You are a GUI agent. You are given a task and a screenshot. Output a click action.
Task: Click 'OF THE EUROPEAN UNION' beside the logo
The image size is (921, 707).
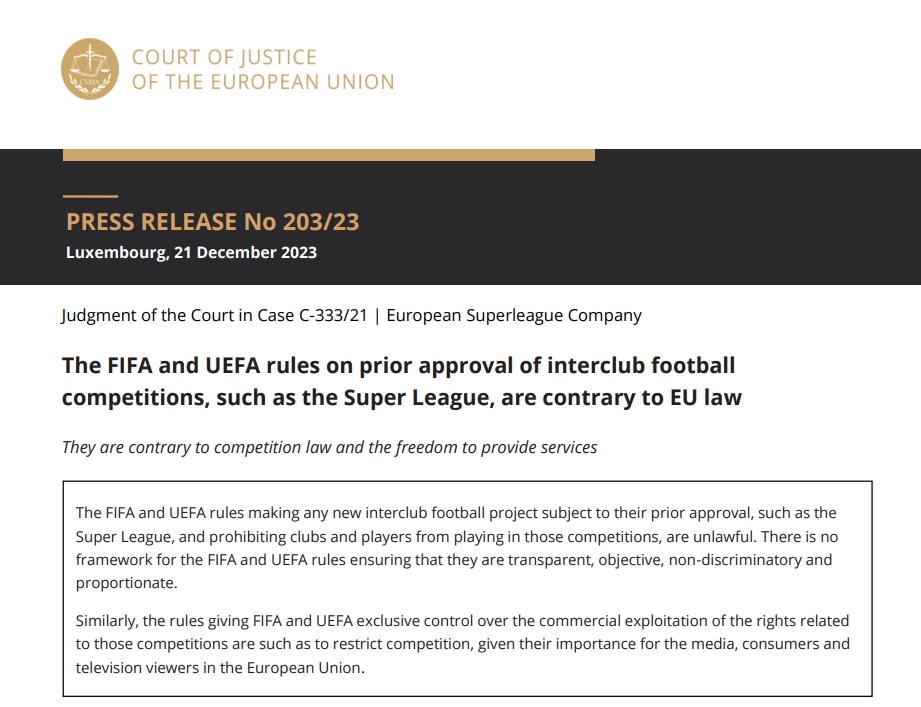click(x=263, y=82)
